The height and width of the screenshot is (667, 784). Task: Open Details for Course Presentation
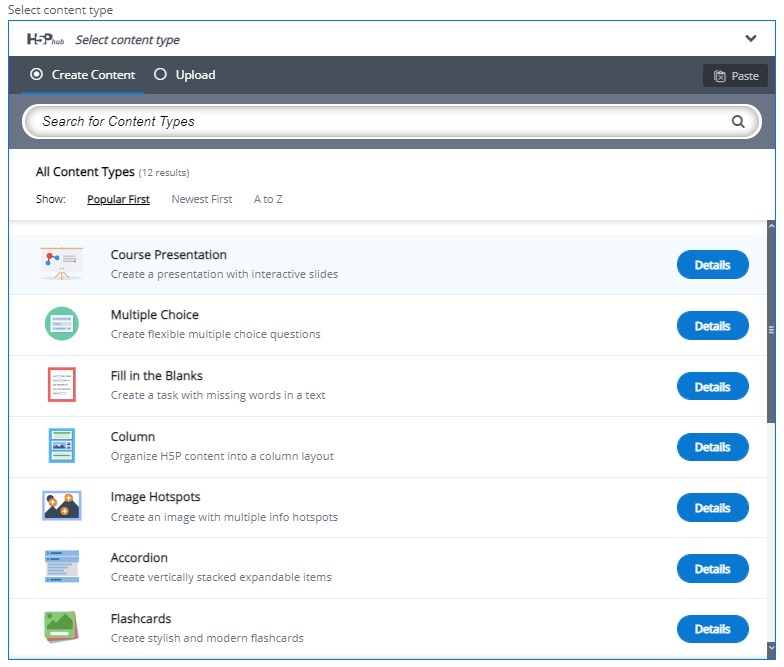(x=712, y=265)
